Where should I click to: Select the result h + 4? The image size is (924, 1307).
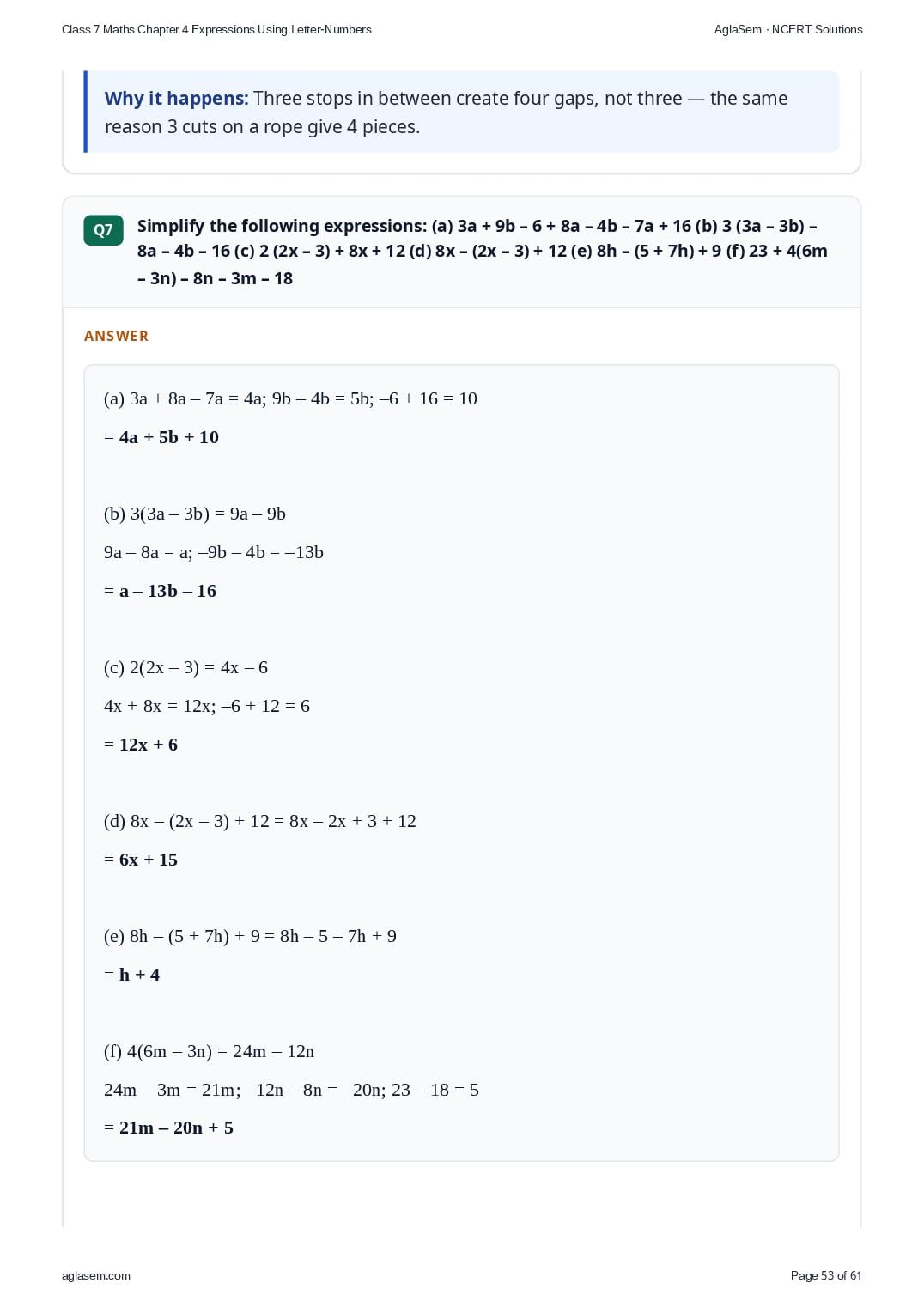tap(139, 975)
